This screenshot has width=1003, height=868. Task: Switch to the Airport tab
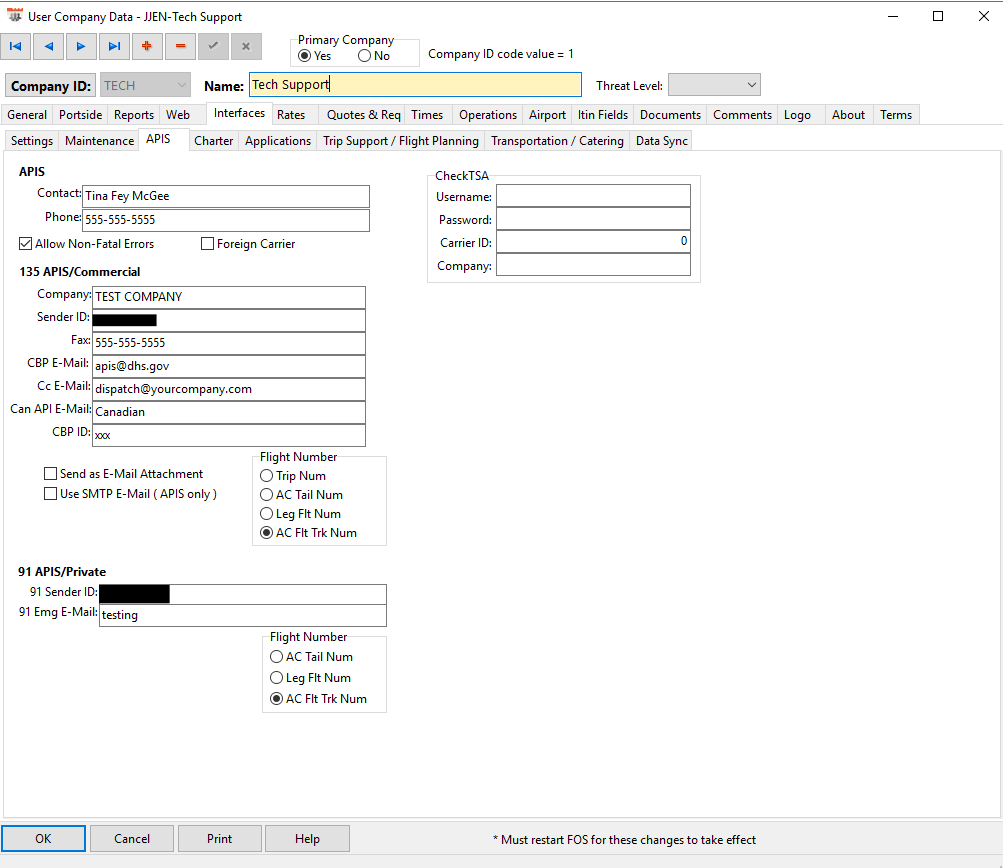click(x=548, y=114)
